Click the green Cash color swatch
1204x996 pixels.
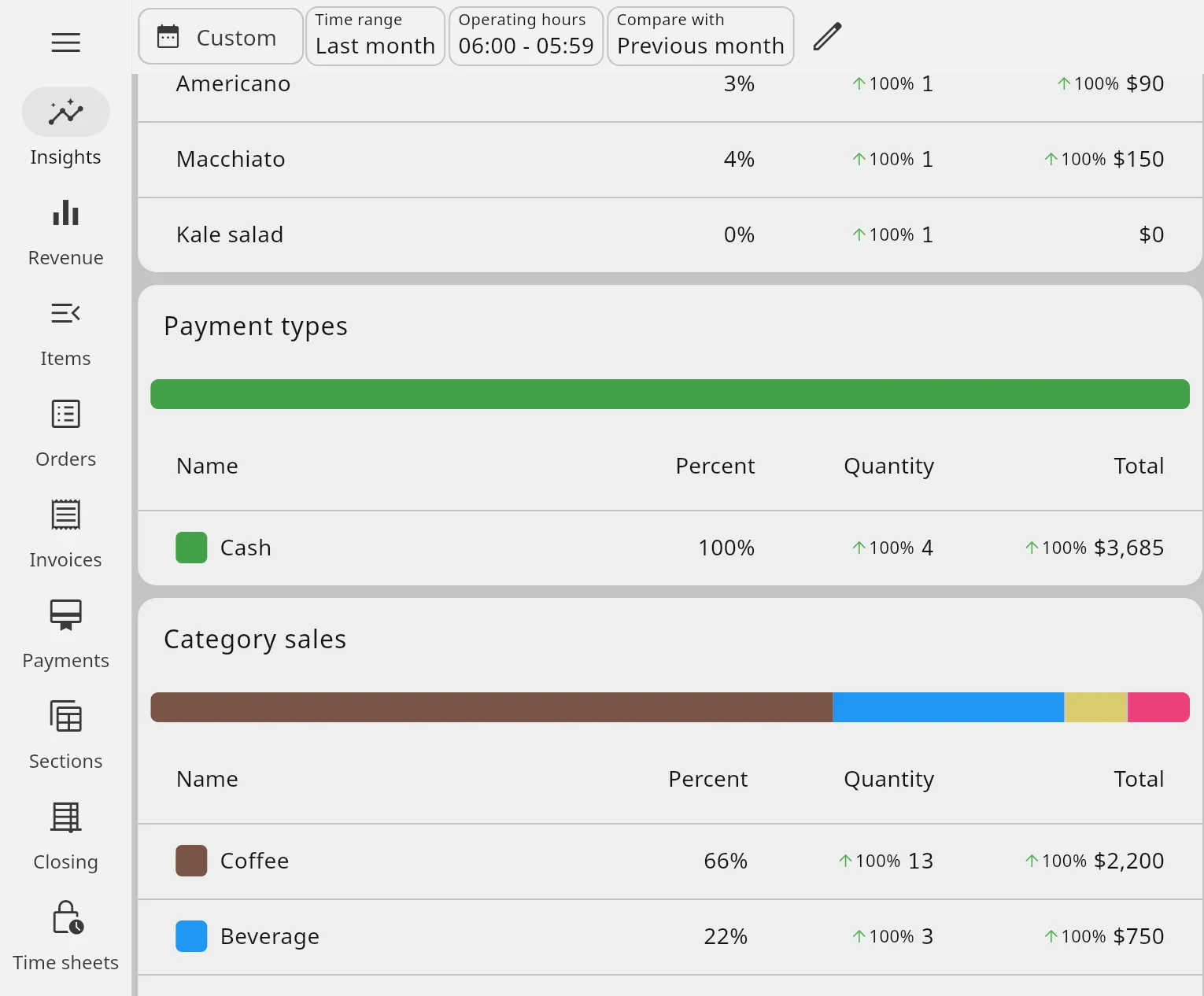pos(191,548)
